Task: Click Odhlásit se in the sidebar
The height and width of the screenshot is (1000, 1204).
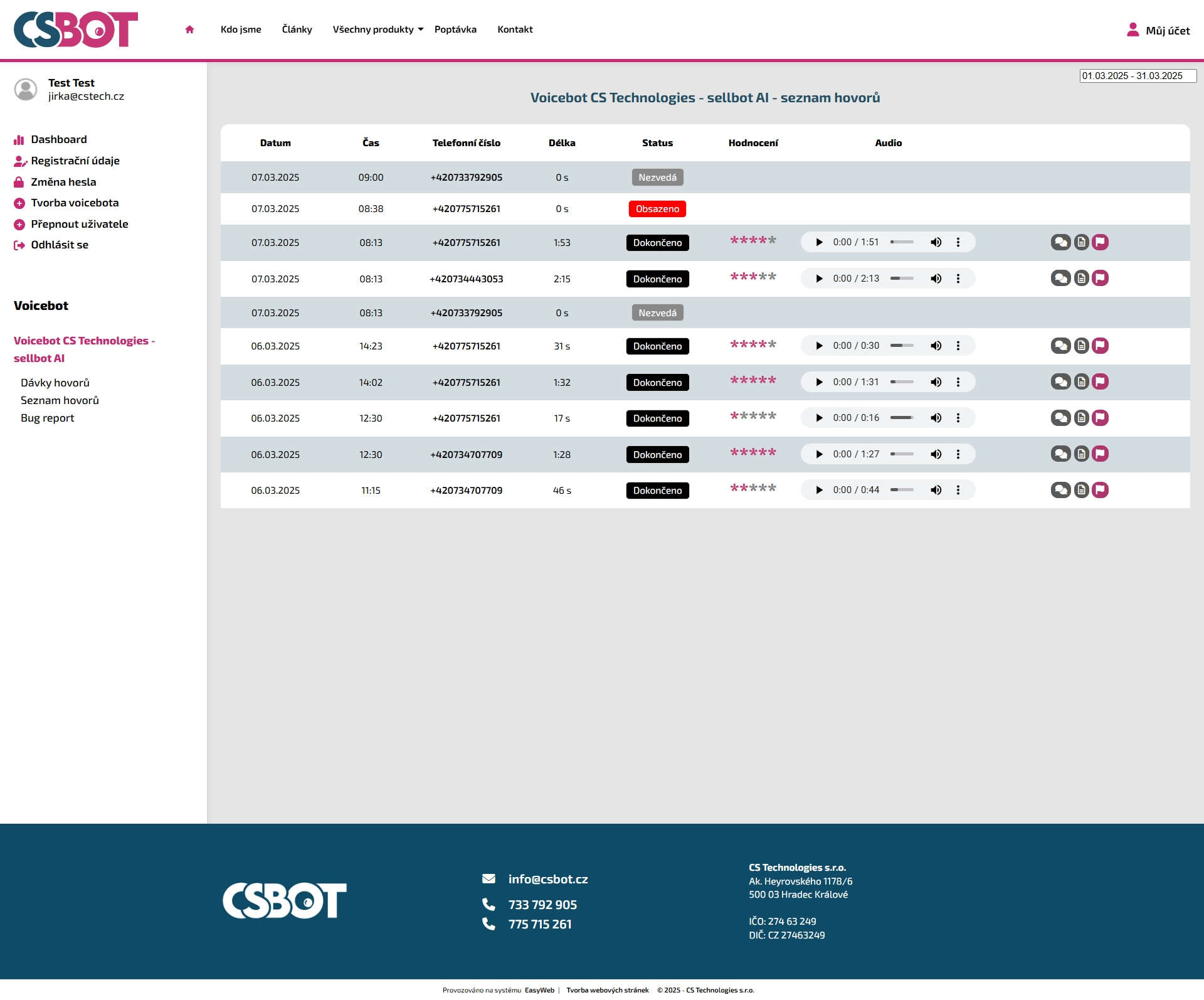Action: pyautogui.click(x=60, y=245)
